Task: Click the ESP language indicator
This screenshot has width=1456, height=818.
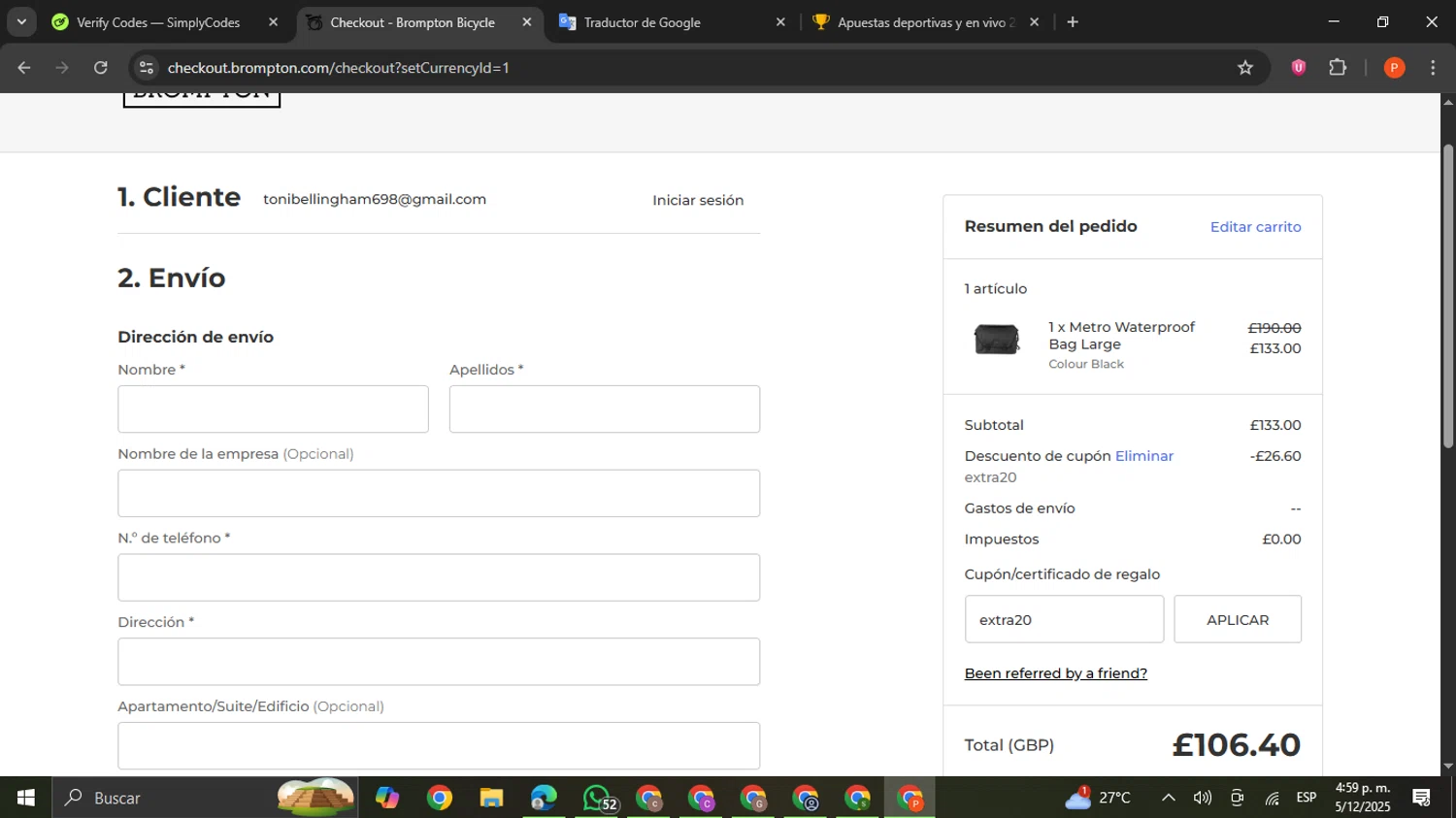Action: 1307,798
